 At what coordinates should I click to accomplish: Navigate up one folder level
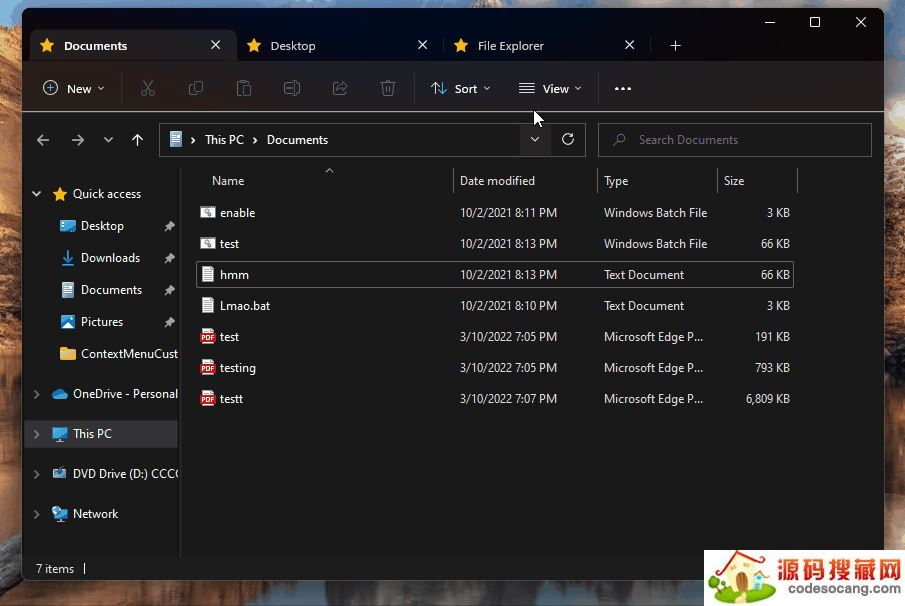(x=137, y=140)
